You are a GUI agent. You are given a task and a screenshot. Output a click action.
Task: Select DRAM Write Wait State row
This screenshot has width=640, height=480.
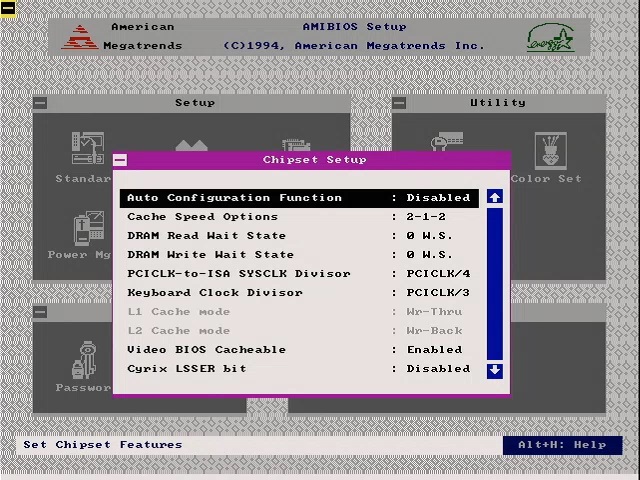[299, 255]
